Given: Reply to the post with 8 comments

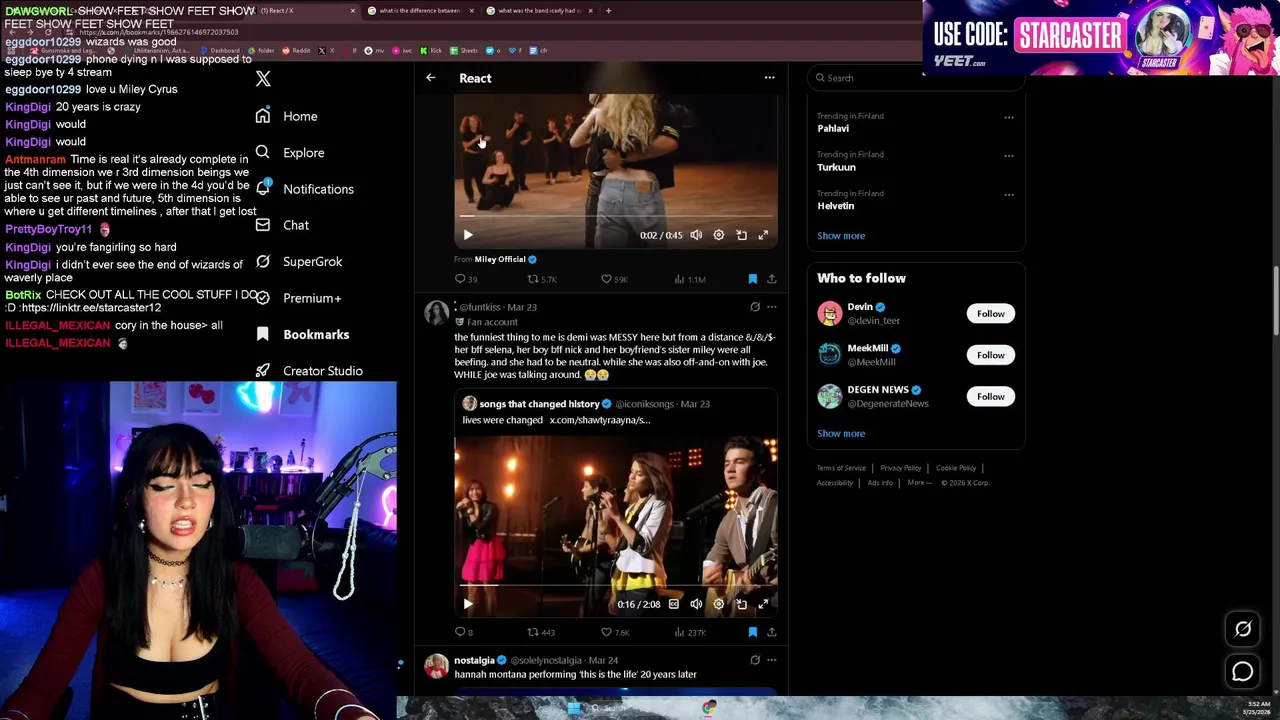Looking at the screenshot, I should (463, 632).
